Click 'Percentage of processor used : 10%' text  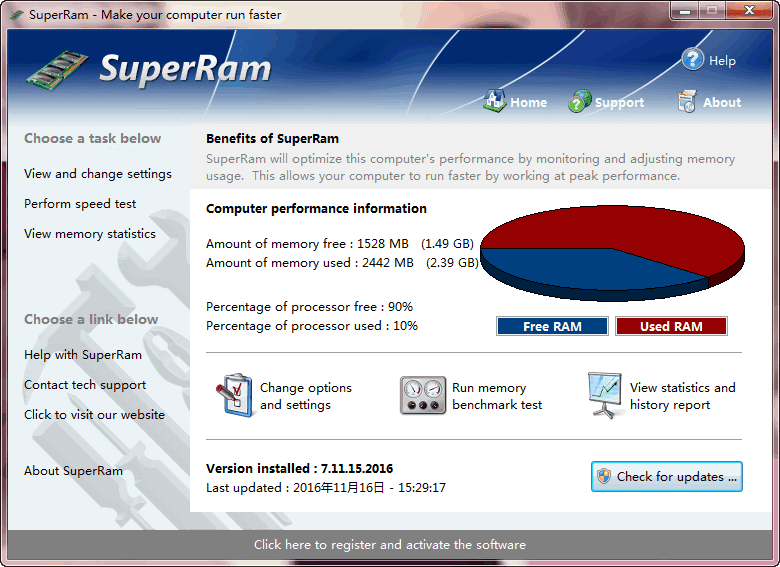point(312,326)
